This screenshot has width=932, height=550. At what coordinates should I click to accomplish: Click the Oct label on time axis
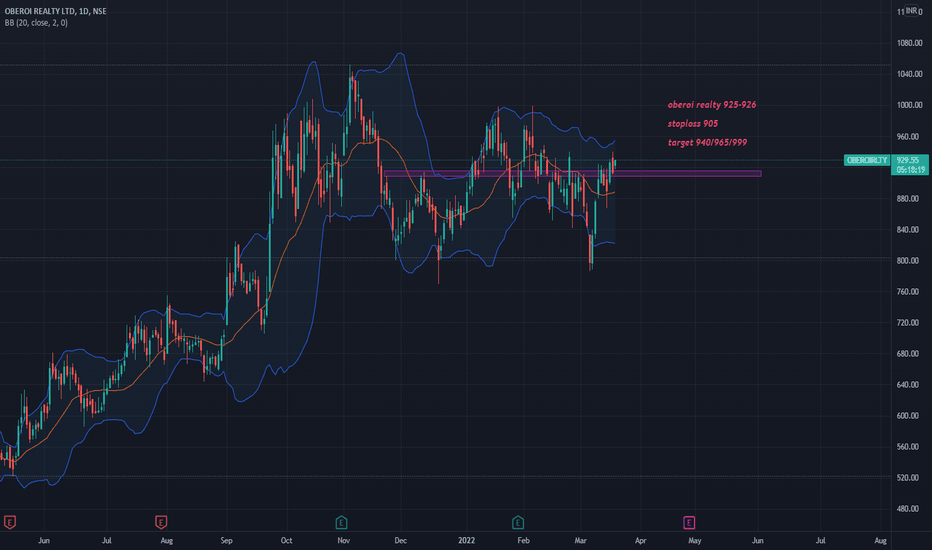pos(286,540)
